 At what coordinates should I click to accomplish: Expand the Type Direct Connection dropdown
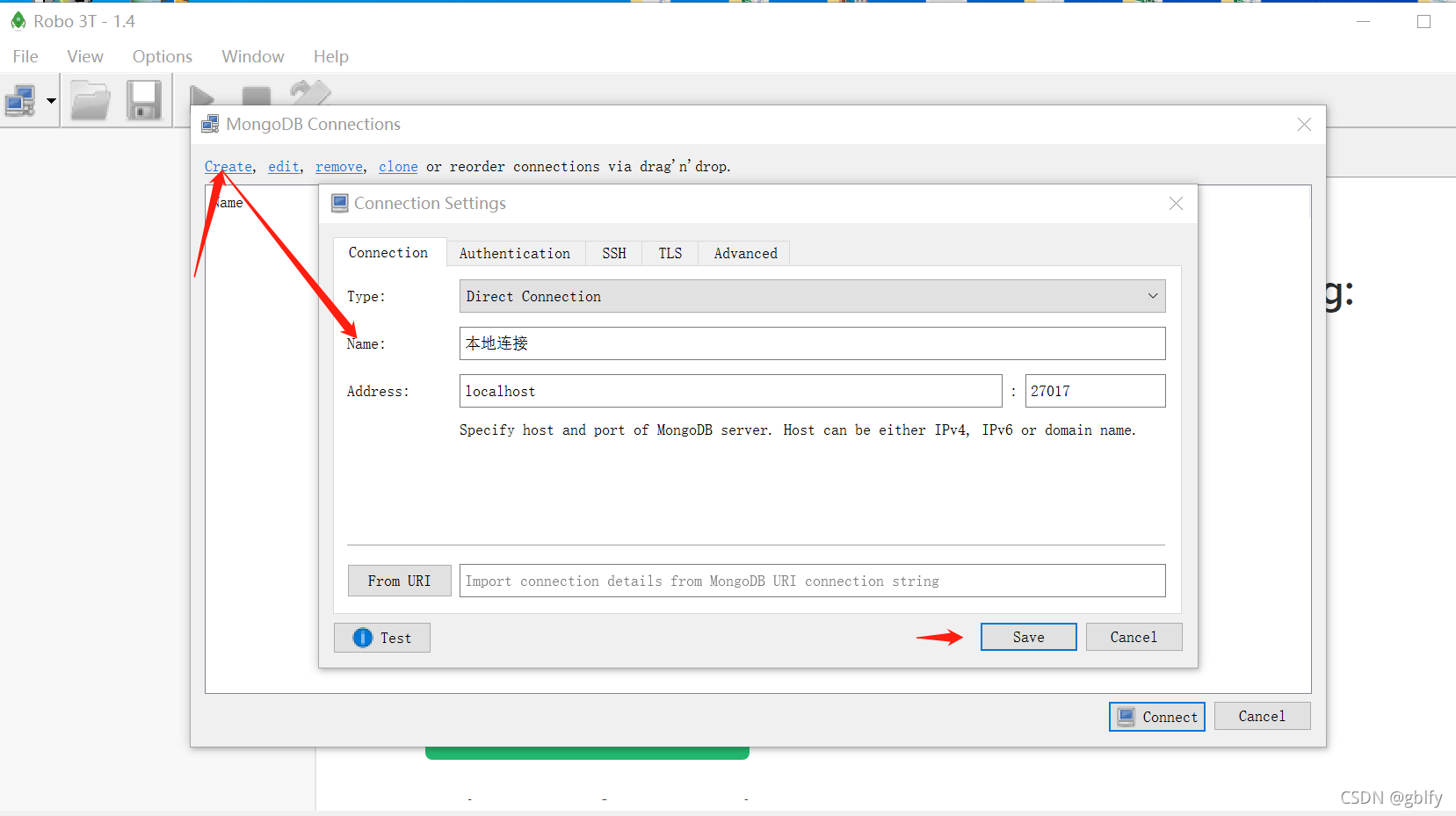[x=812, y=296]
